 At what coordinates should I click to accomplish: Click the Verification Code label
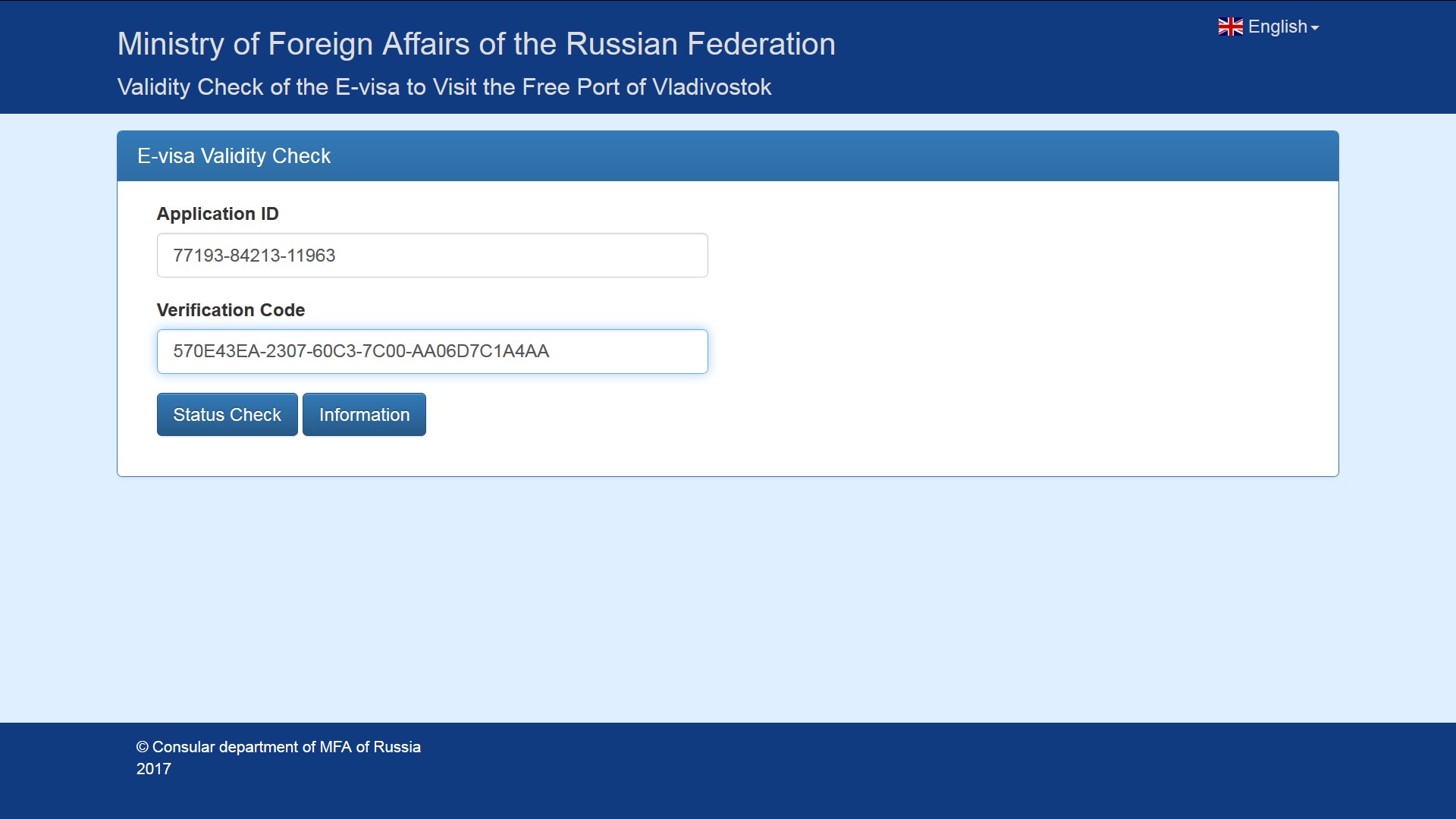(x=231, y=310)
